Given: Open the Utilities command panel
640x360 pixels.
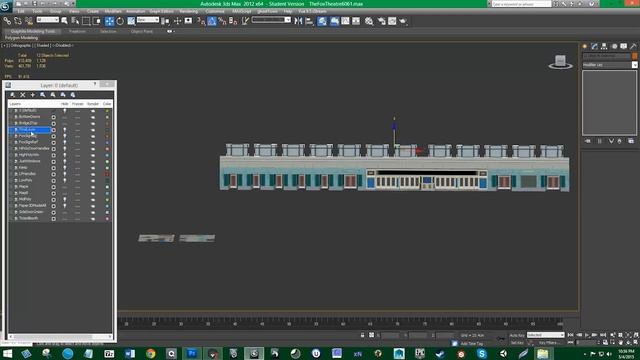Looking at the screenshot, I should (x=633, y=46).
